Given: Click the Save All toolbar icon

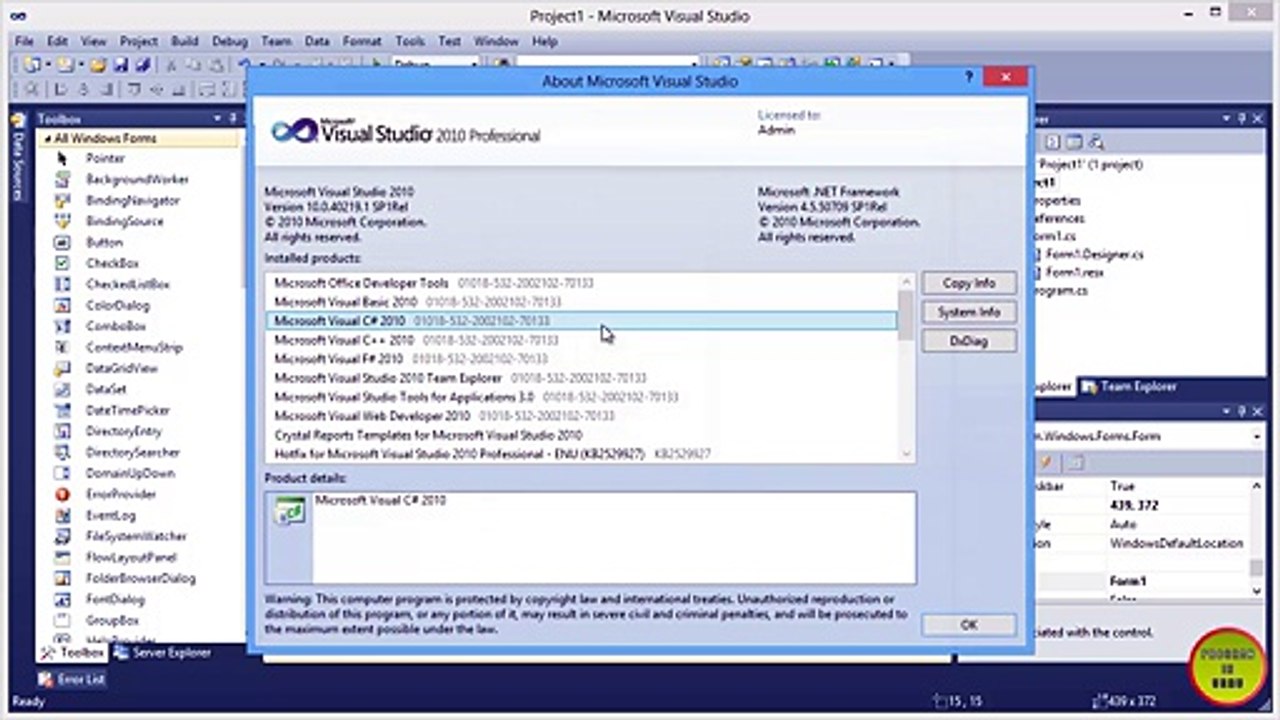Looking at the screenshot, I should (x=142, y=65).
